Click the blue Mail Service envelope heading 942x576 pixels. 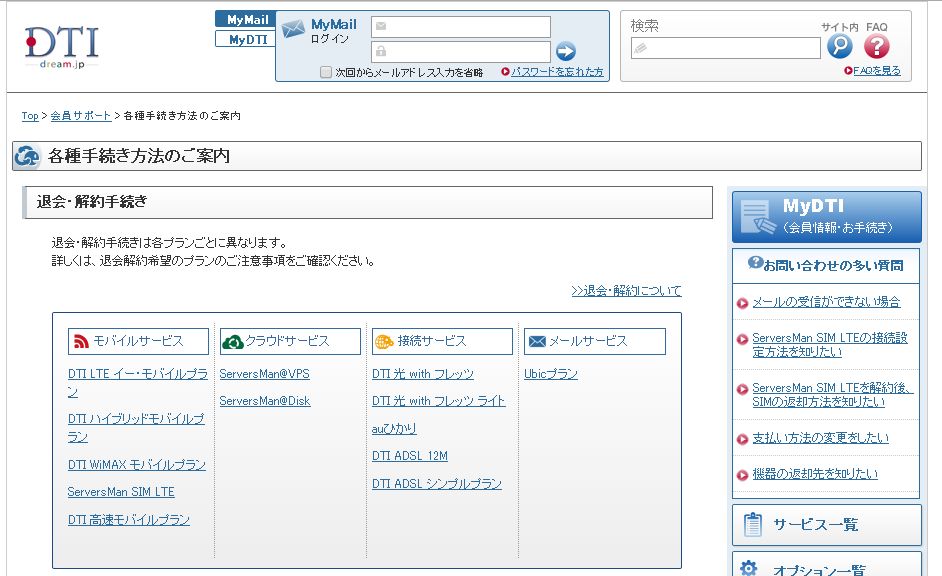click(x=594, y=341)
